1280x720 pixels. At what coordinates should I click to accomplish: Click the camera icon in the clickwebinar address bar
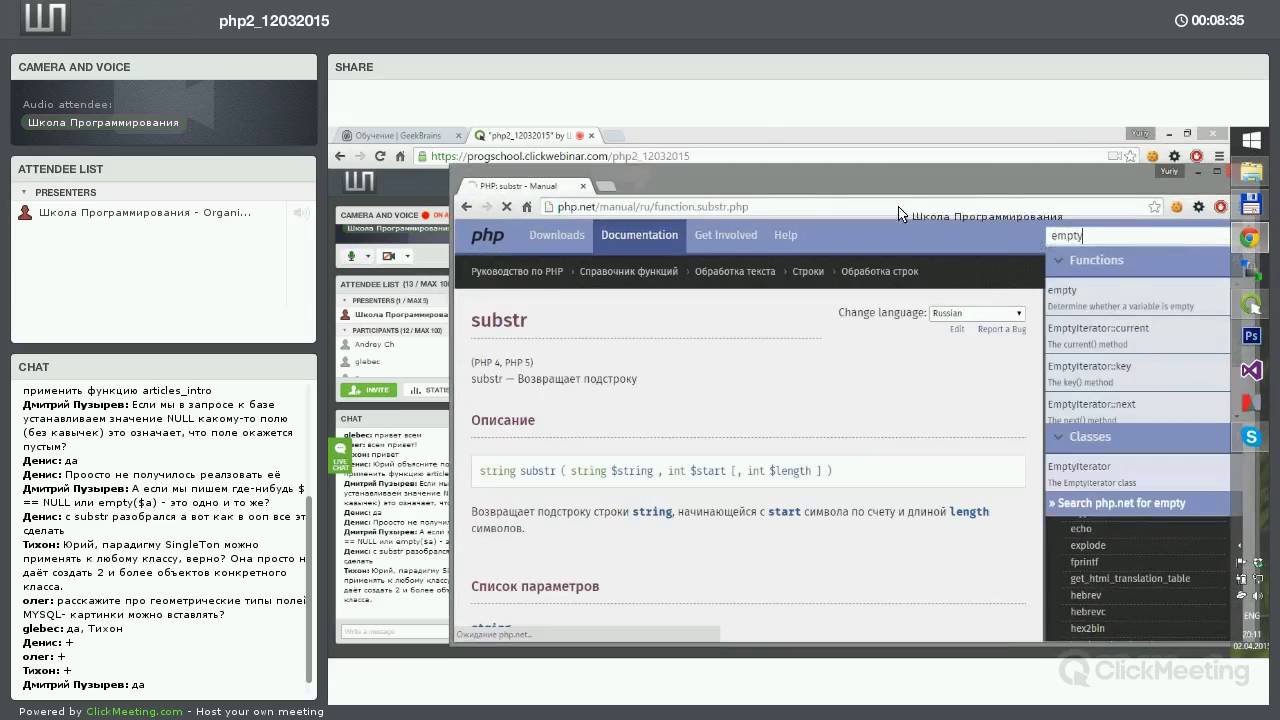[x=1114, y=156]
